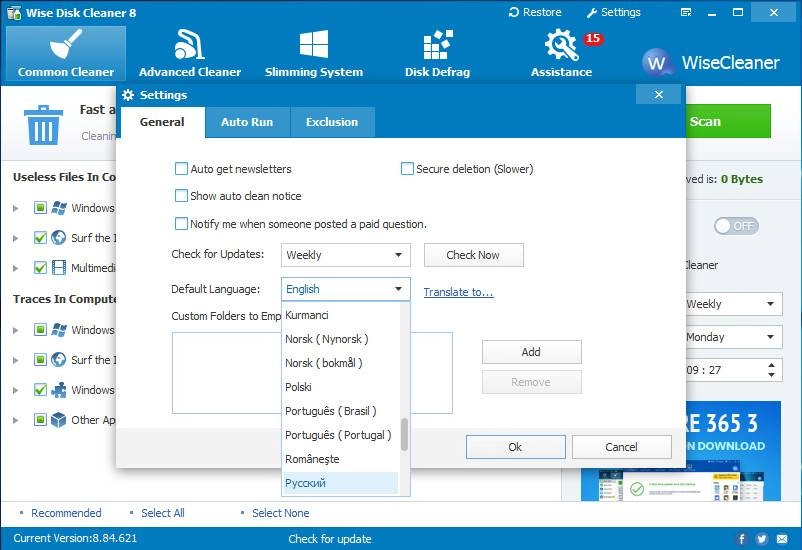
Task: Select Русский from the language list
Action: pos(341,483)
